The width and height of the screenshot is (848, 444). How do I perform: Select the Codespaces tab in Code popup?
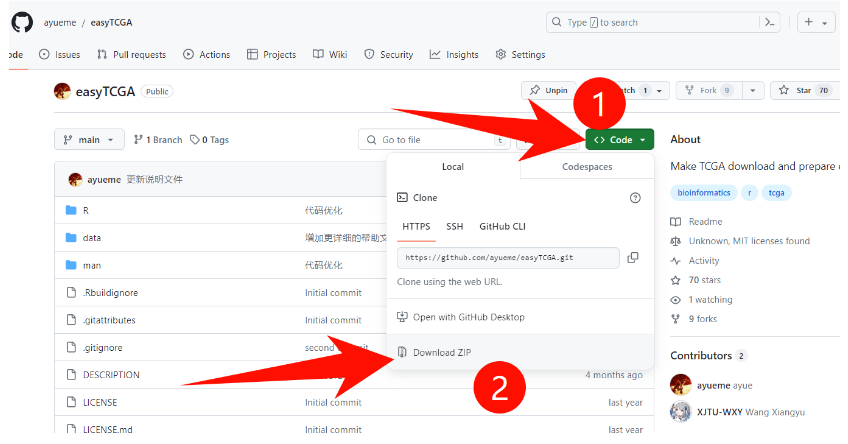click(587, 167)
